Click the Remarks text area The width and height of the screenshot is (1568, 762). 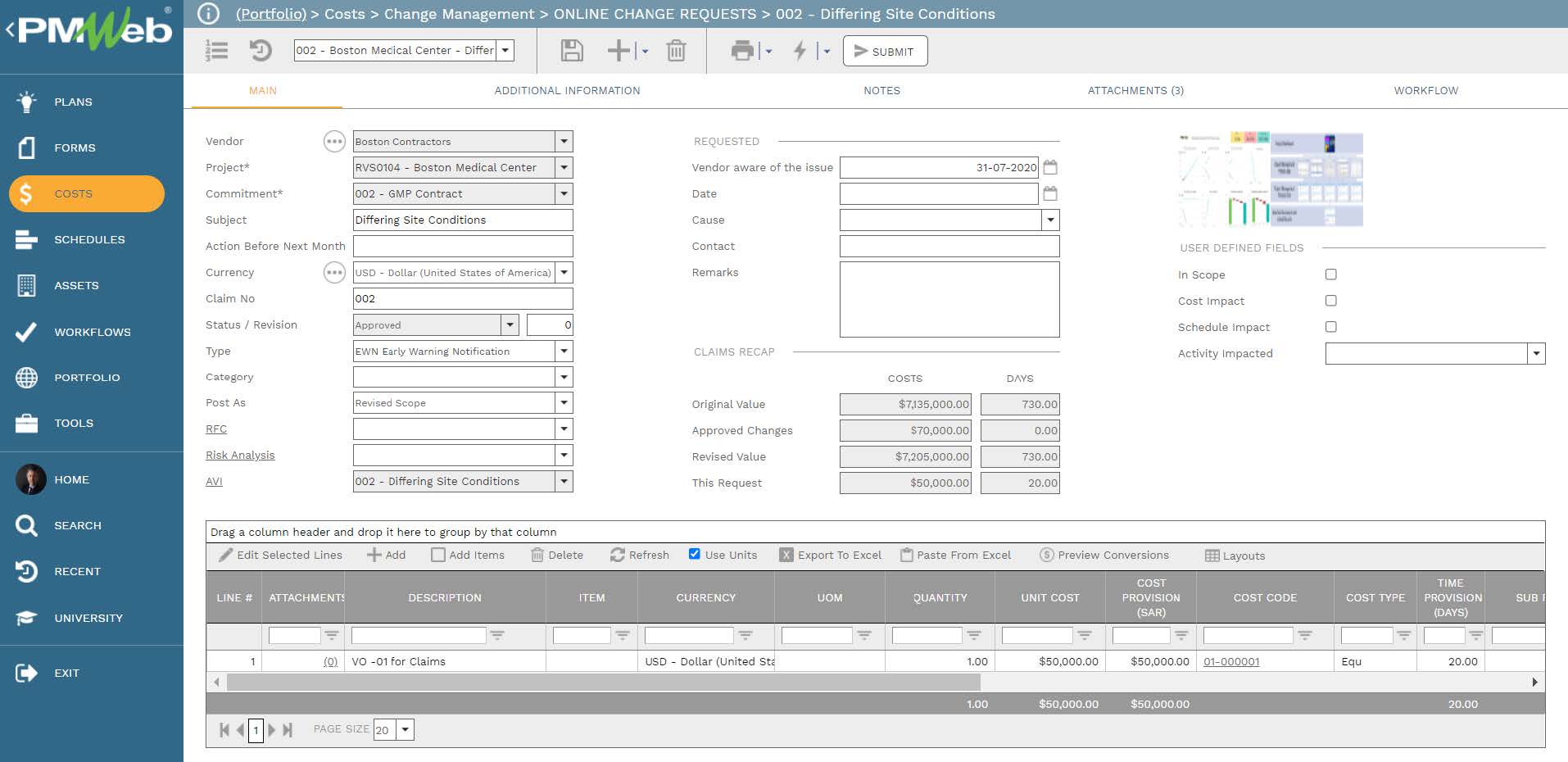tap(949, 299)
